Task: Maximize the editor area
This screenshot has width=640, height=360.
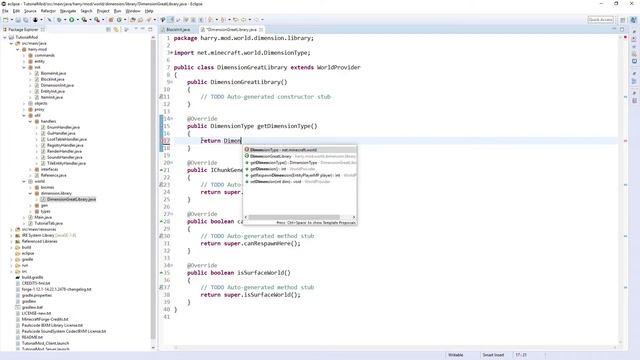Action: coord(622,29)
